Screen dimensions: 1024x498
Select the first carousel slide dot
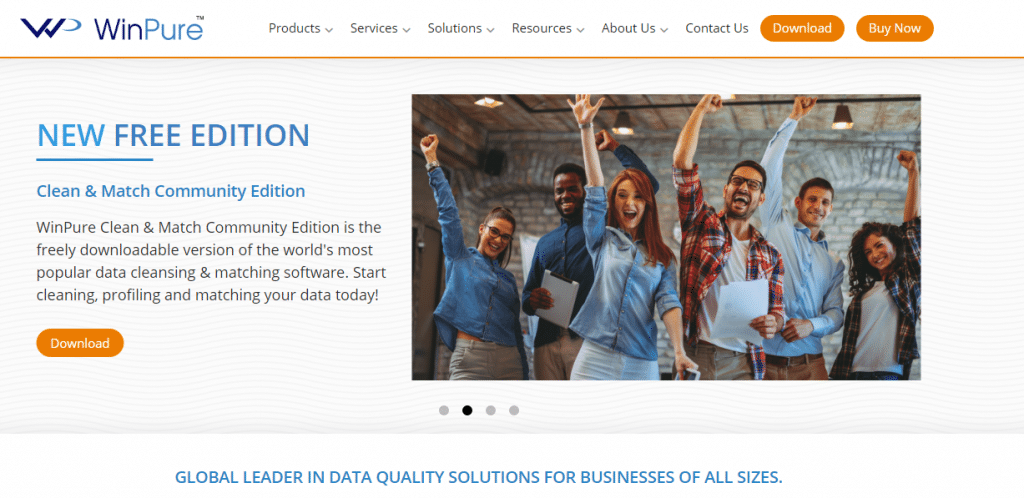pos(444,410)
